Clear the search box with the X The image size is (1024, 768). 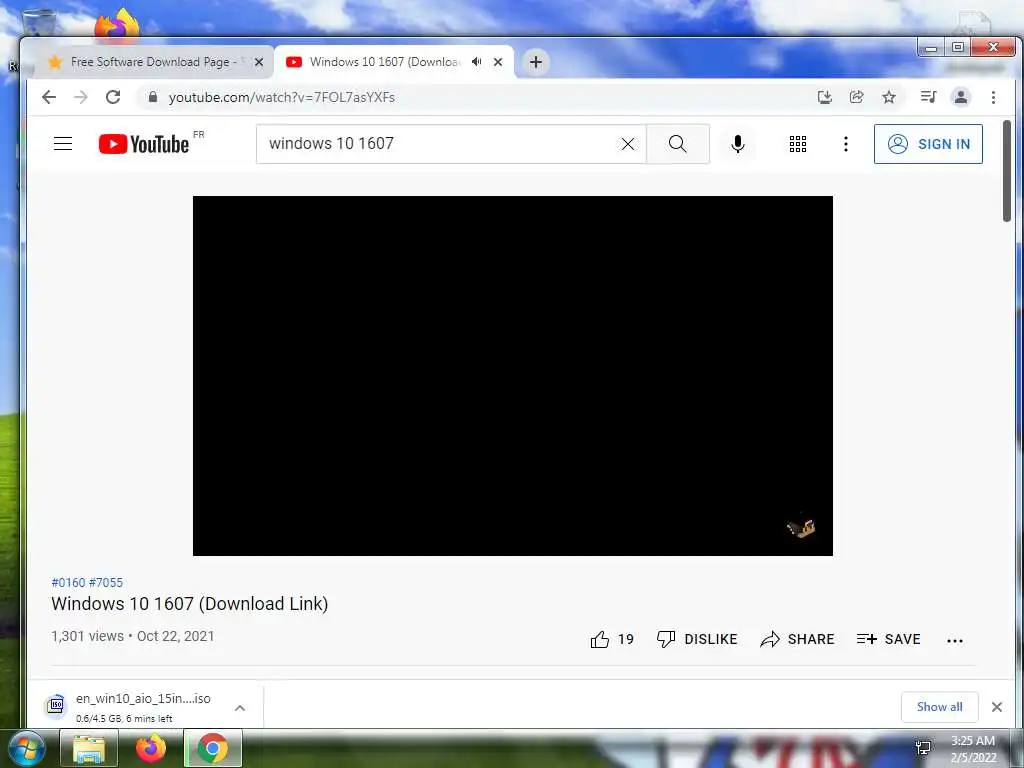(x=628, y=144)
